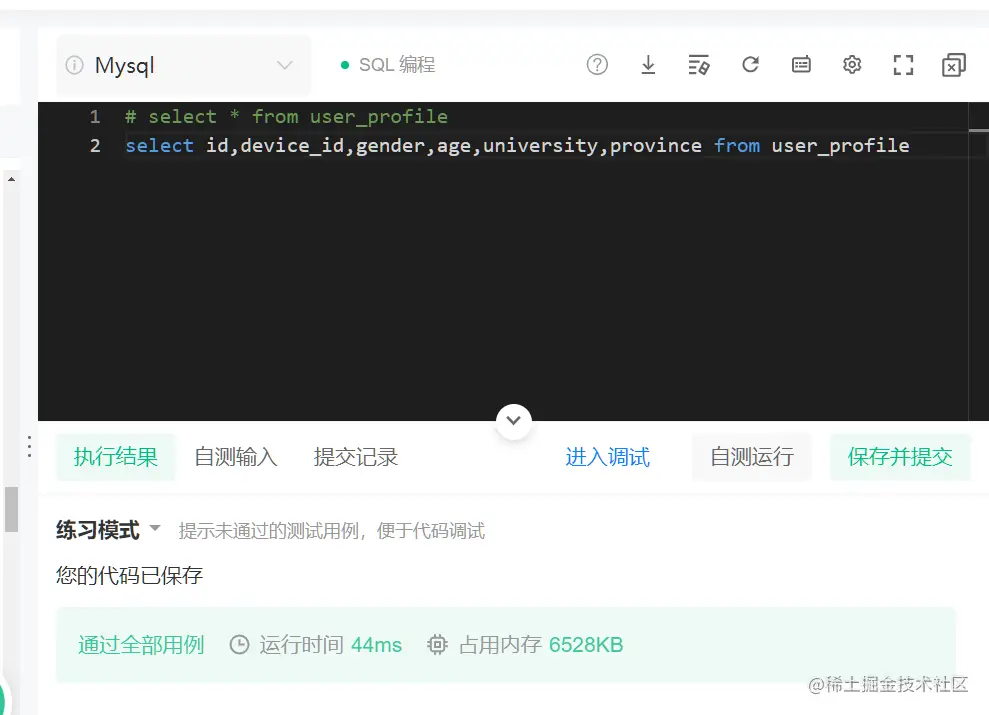This screenshot has height=715, width=989.
Task: Click the format code list icon
Action: (699, 64)
